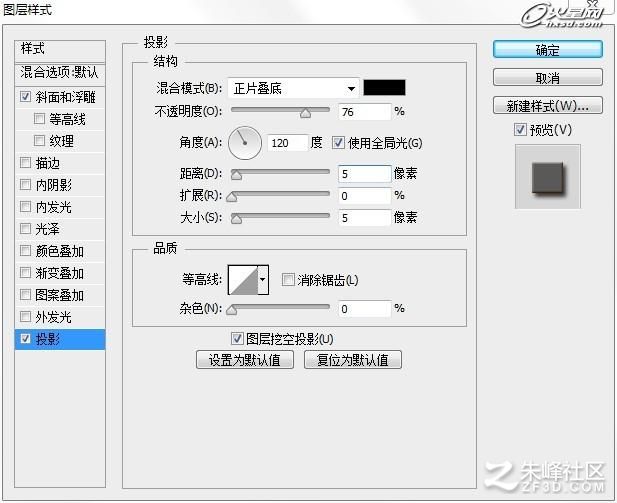Enable the 外发光 checkbox
This screenshot has height=503, width=617.
tap(26, 316)
